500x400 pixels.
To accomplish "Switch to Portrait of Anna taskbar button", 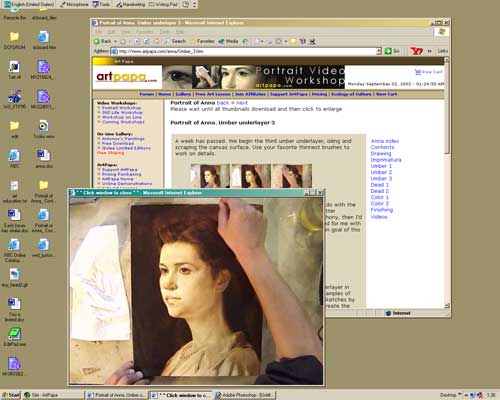I will (x=116, y=395).
